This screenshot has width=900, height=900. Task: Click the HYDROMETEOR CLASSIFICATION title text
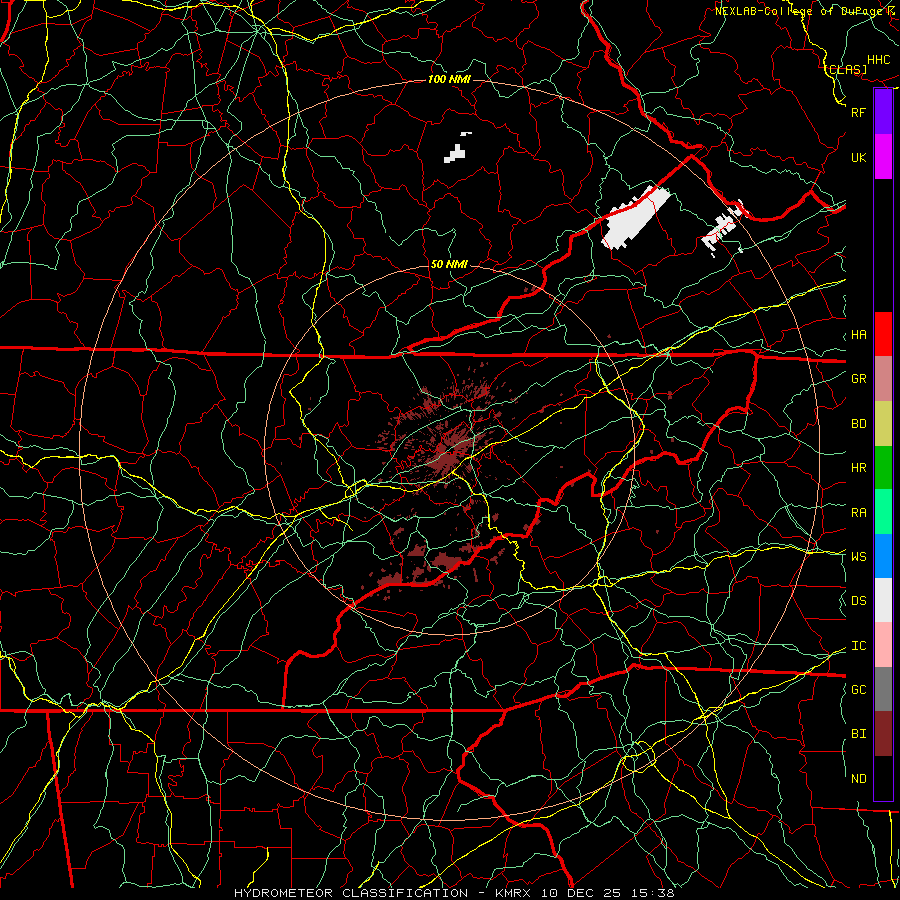pos(351,893)
